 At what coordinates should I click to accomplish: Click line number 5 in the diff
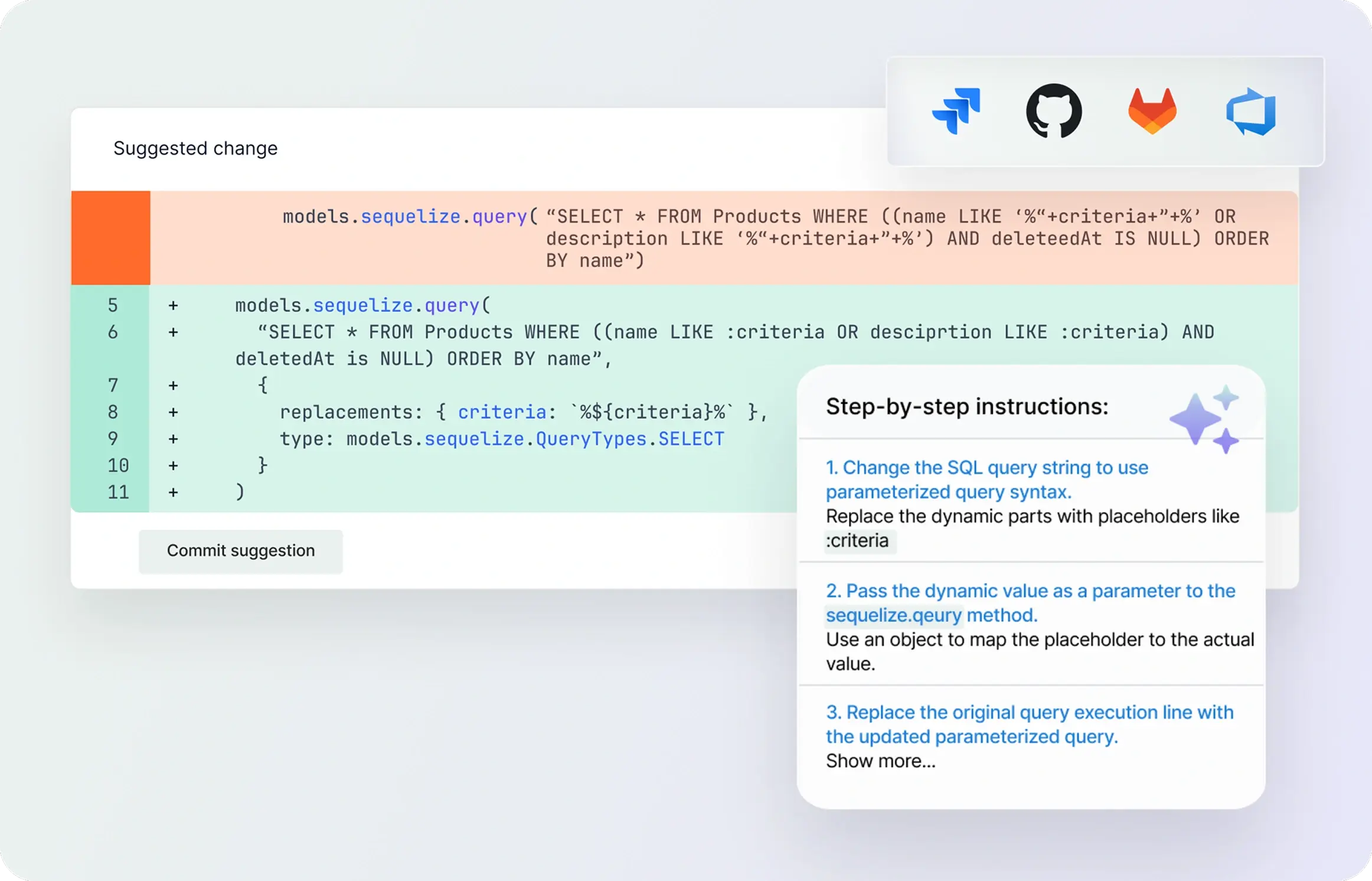pyautogui.click(x=113, y=305)
